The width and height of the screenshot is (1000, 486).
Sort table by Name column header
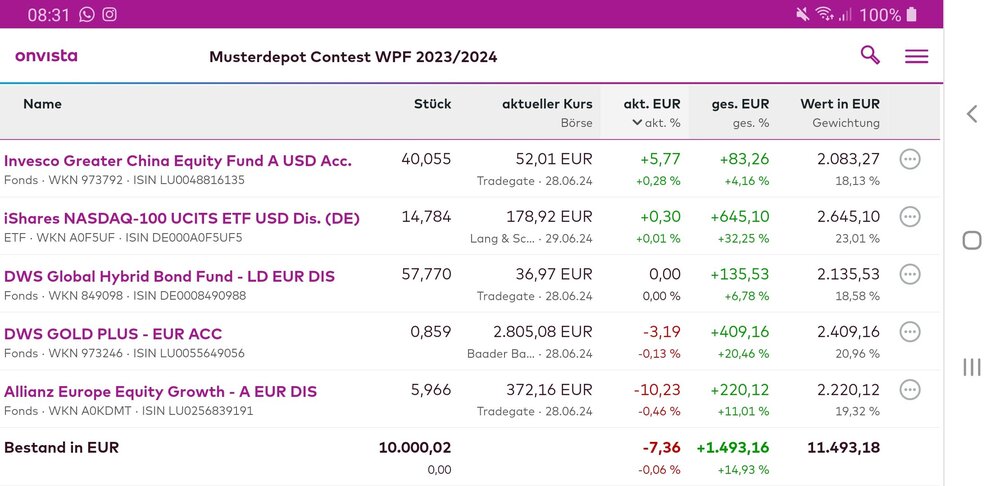(42, 104)
